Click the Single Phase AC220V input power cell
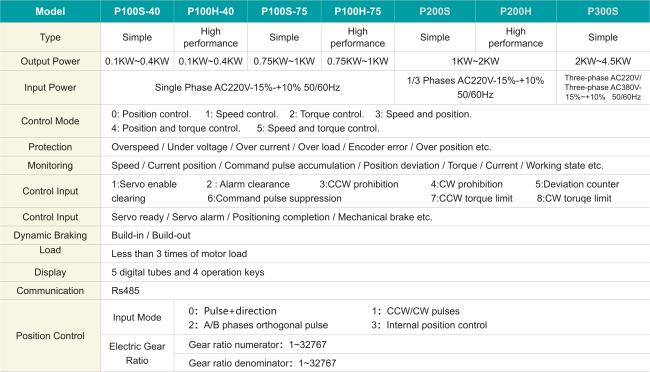This screenshot has width=650, height=372. coord(247,88)
